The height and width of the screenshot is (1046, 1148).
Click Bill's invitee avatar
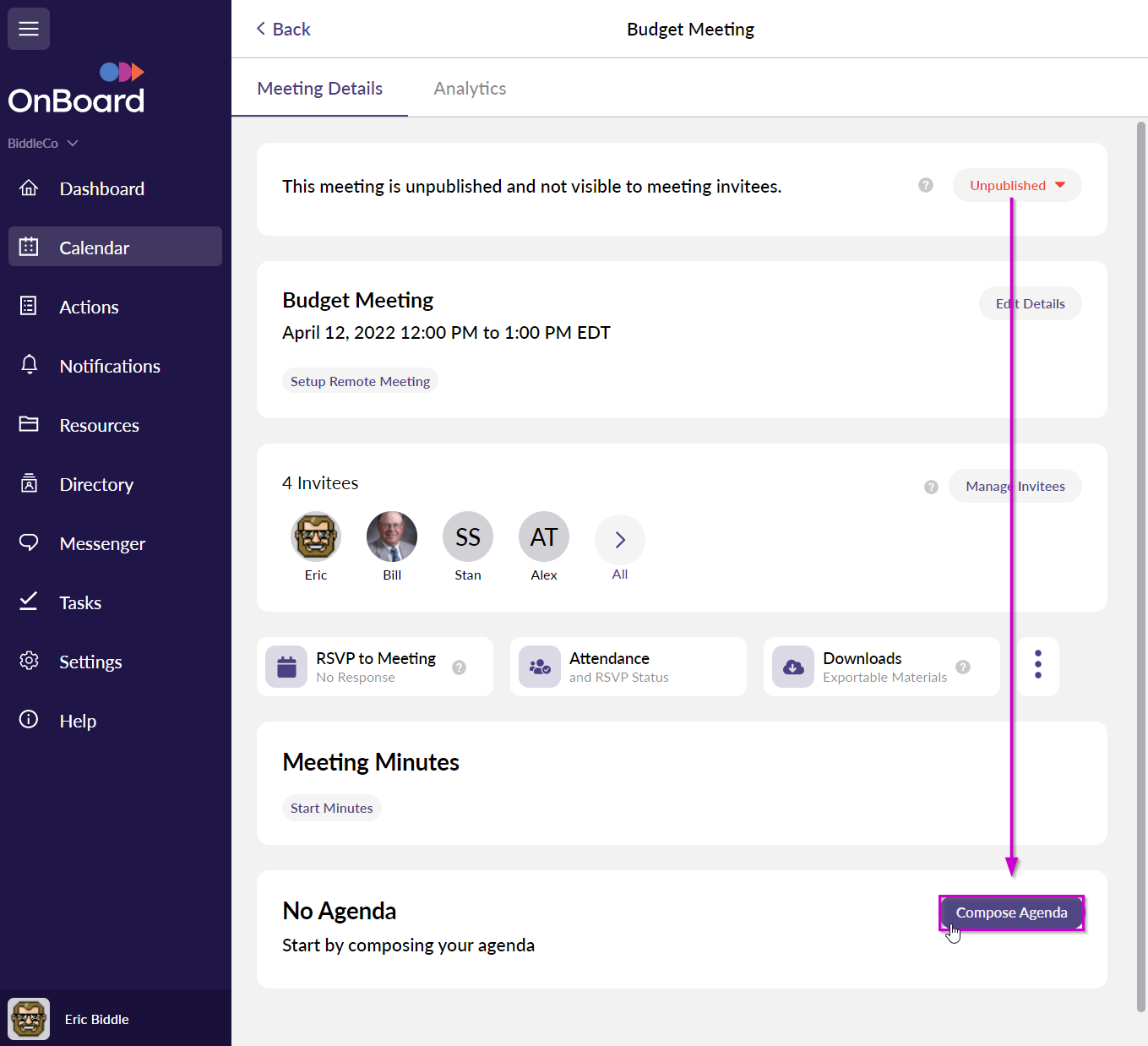point(391,537)
